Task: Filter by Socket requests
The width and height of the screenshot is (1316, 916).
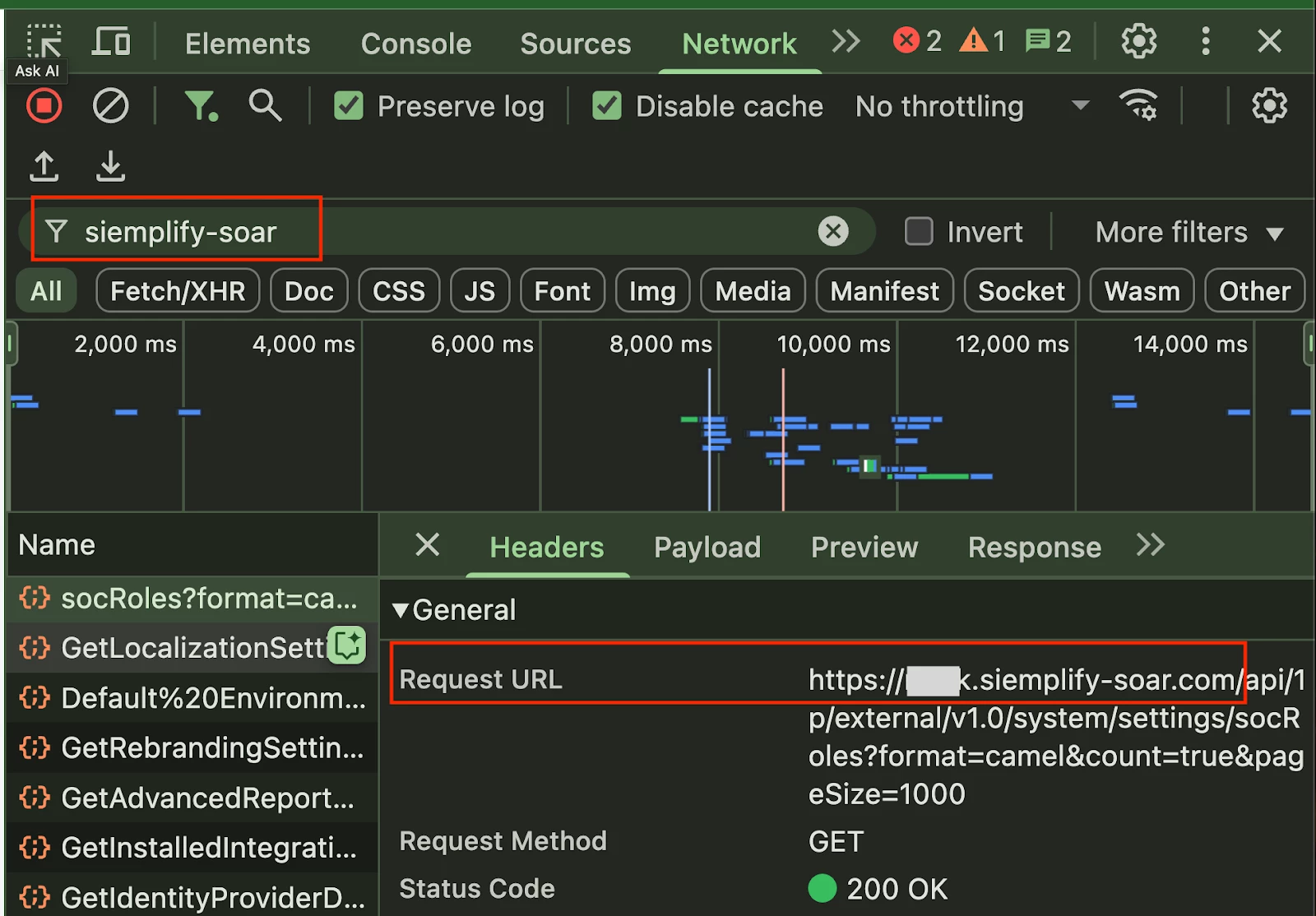Action: (1022, 291)
